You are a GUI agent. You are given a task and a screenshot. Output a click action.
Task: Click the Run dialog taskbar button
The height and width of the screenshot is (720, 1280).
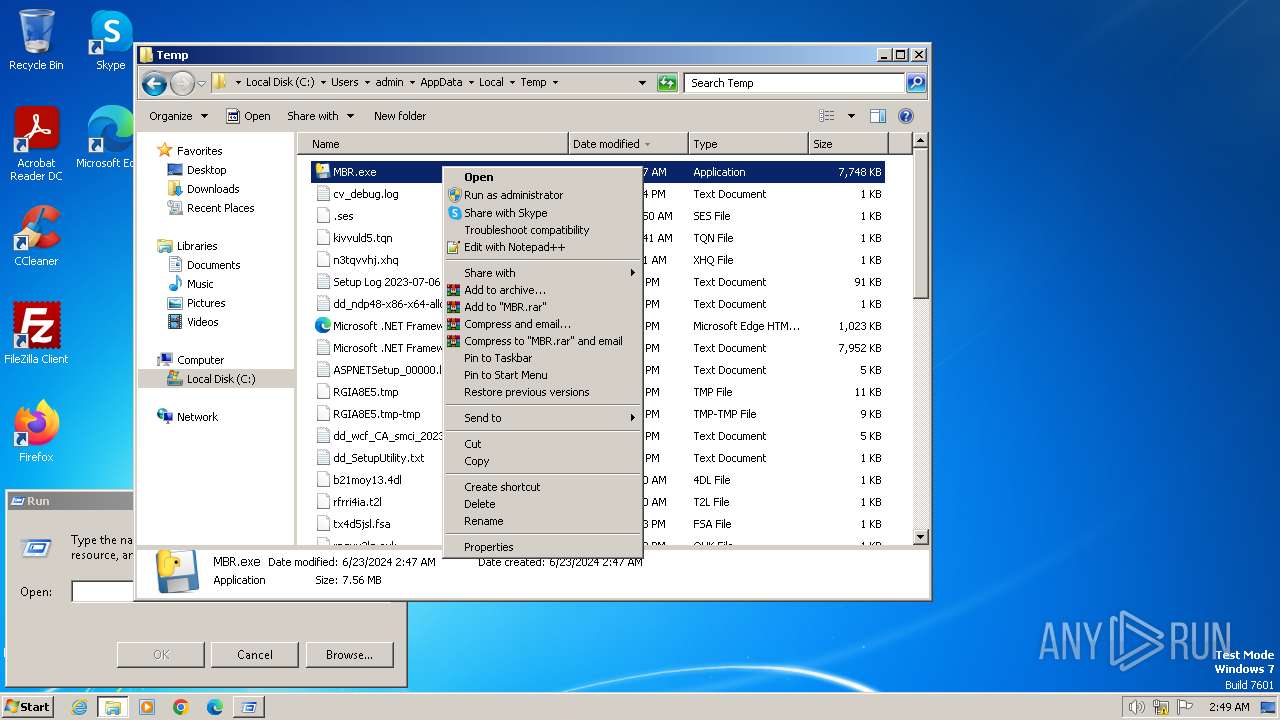pyautogui.click(x=249, y=707)
